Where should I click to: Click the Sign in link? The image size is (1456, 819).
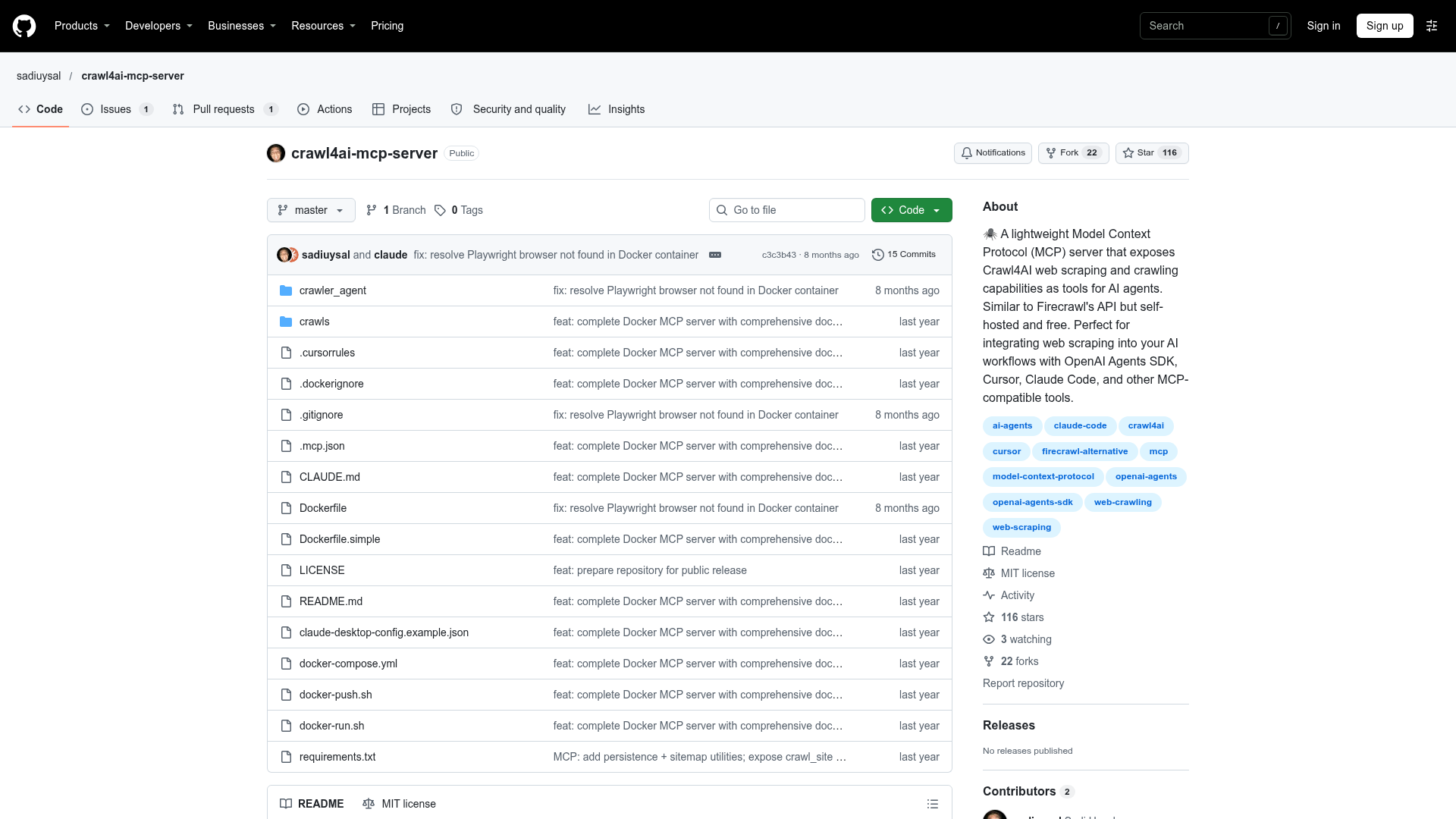[1323, 26]
